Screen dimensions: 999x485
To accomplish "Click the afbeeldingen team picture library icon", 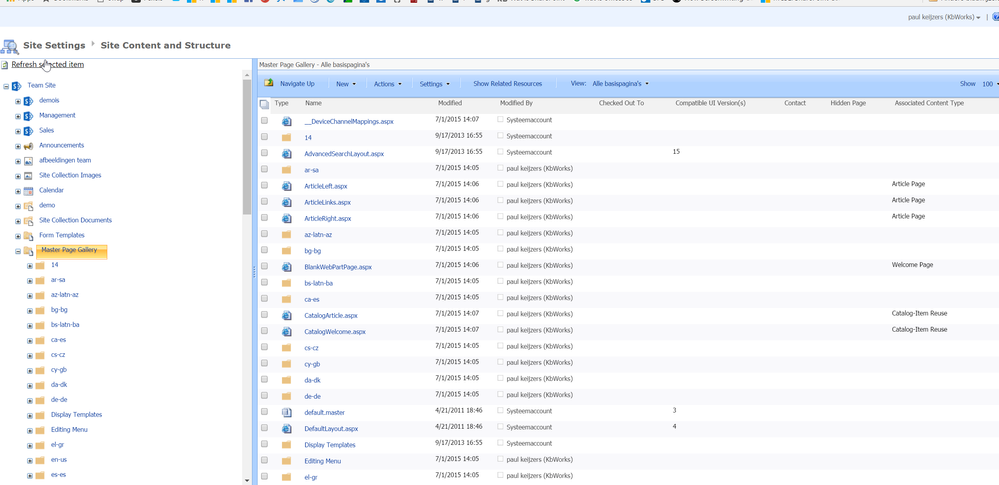I will pos(28,161).
